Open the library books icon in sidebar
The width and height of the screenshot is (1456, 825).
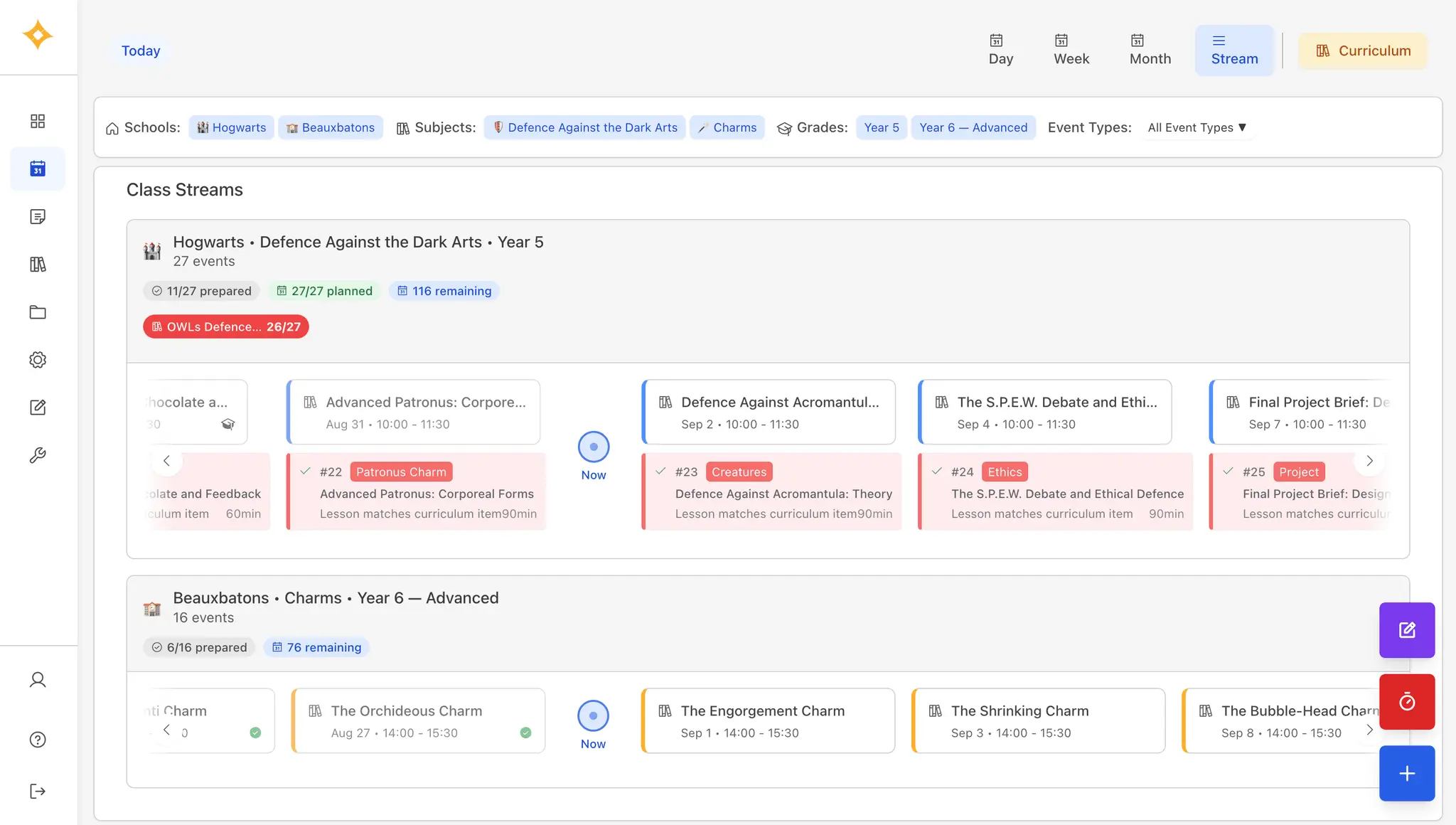point(38,265)
